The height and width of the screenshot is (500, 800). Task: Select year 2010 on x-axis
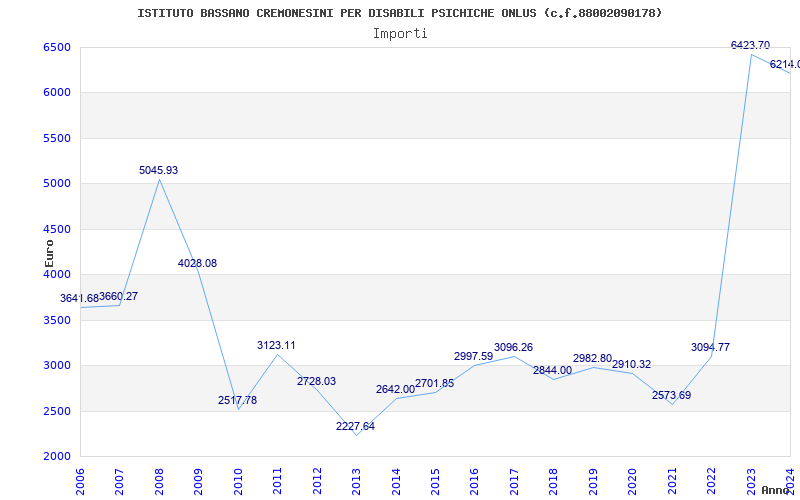[238, 481]
